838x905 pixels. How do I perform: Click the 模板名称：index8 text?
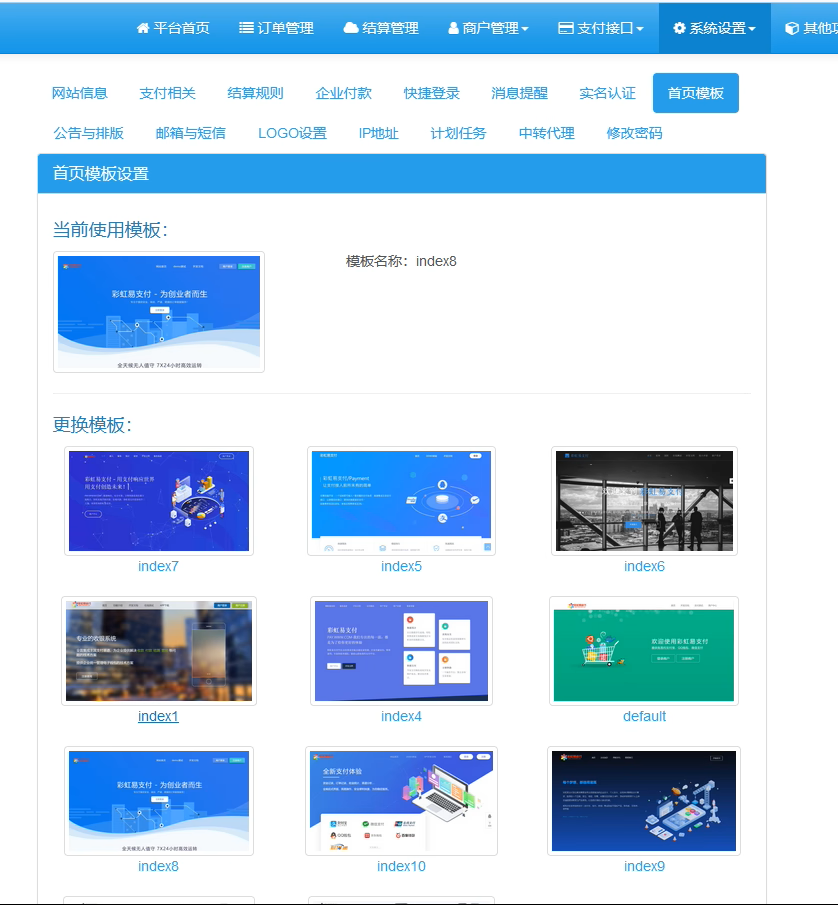click(x=401, y=261)
